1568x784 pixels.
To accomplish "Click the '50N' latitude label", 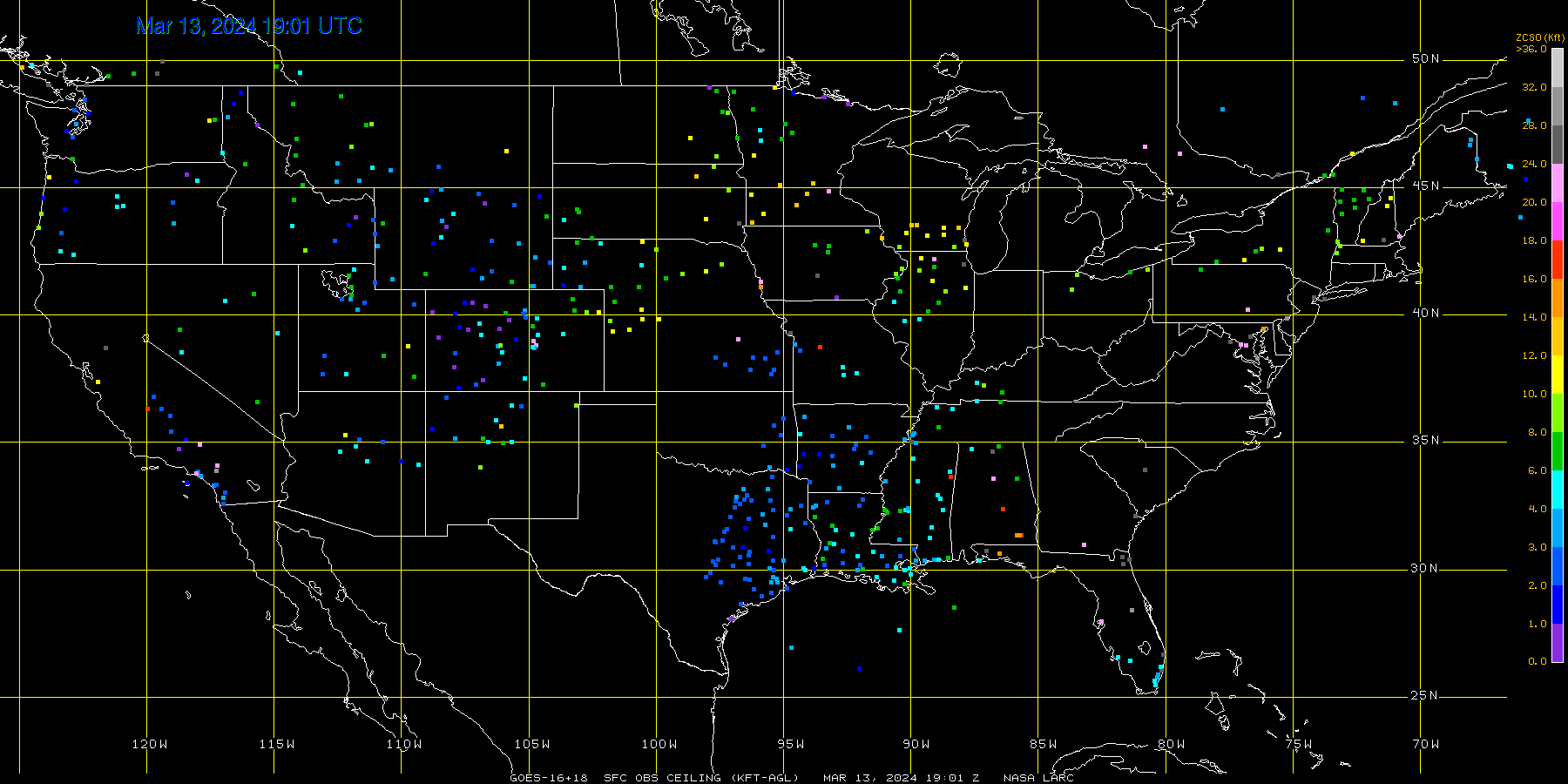I will (x=1426, y=59).
